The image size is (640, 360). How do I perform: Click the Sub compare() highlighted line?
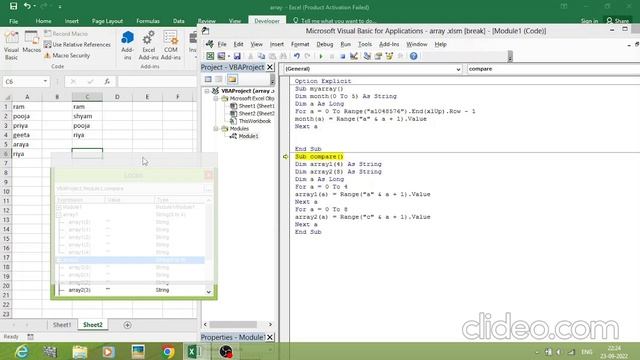[x=319, y=157]
